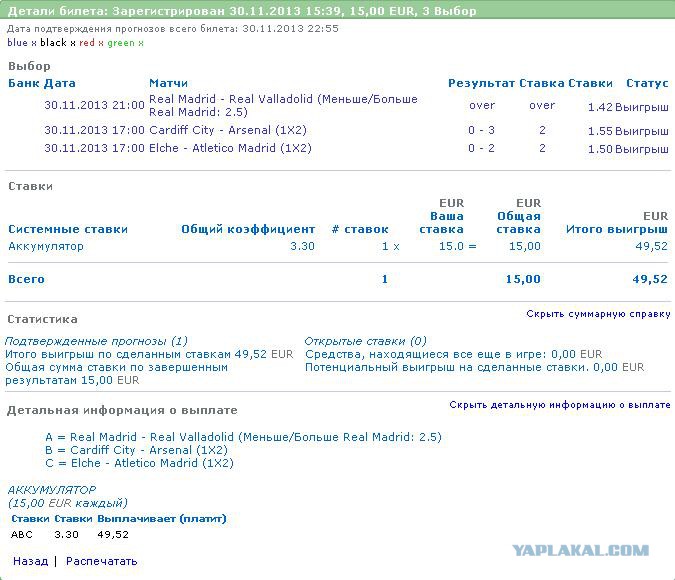Image resolution: width=675 pixels, height=580 pixels.
Task: Select Cardiff City - Arsenal in the Выбор table
Action: click(x=228, y=131)
